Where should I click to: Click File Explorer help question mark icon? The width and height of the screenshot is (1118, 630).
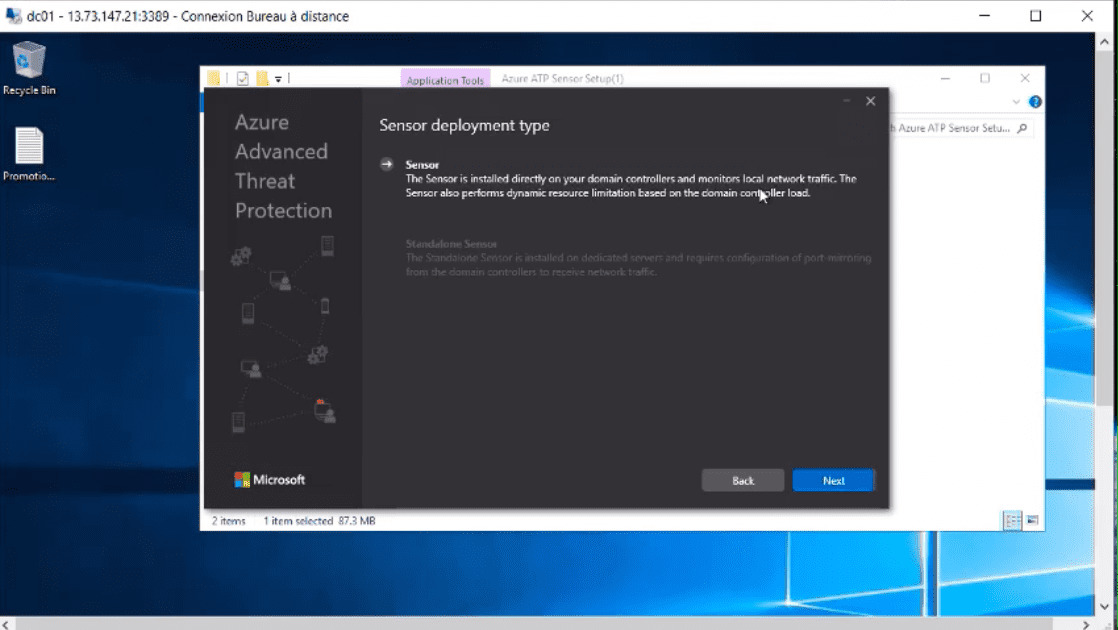point(1035,102)
